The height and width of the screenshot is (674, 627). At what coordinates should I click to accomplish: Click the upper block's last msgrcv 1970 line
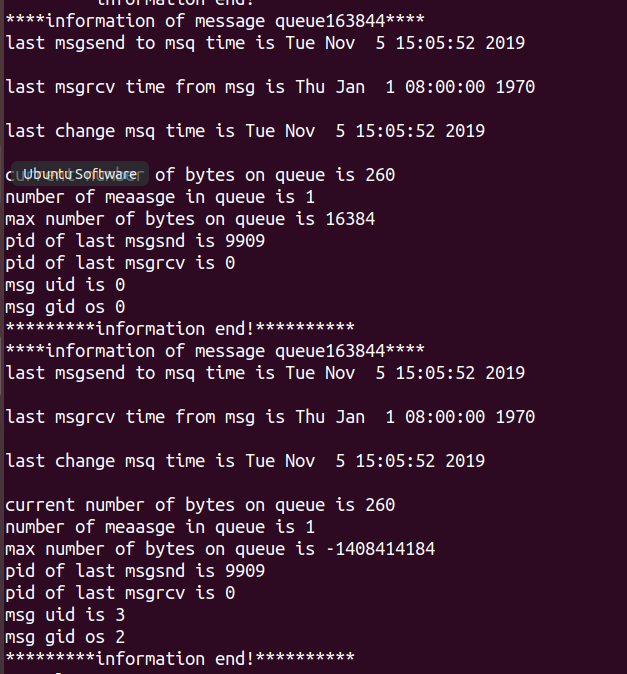pyautogui.click(x=270, y=87)
